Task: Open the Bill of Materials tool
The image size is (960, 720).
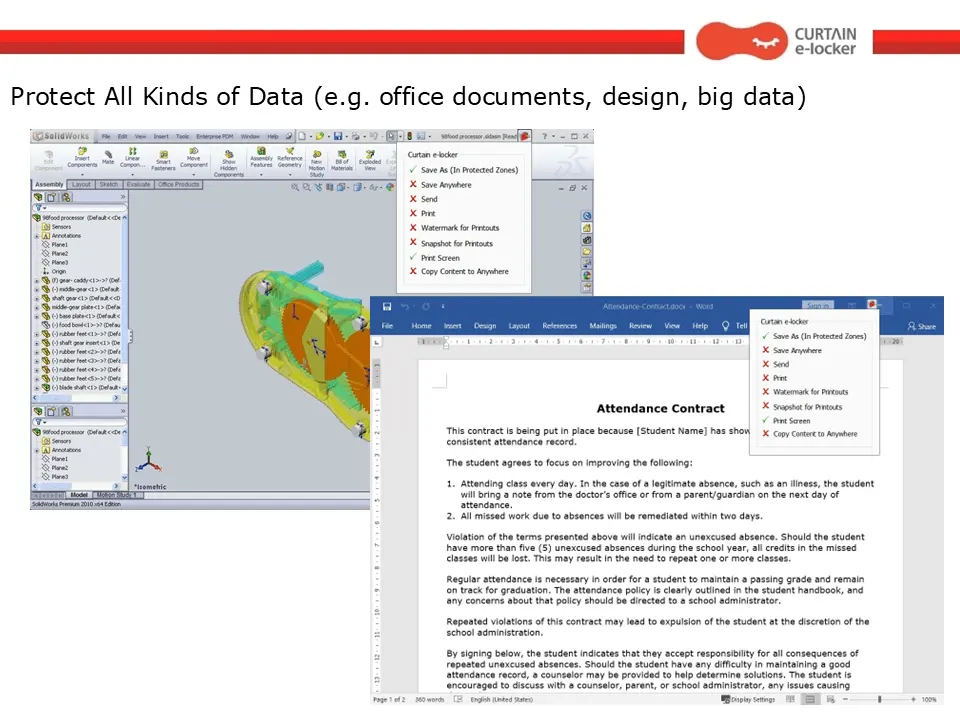Action: click(x=342, y=160)
